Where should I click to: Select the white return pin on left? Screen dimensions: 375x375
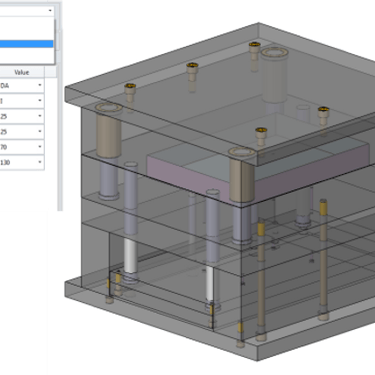(x=130, y=257)
